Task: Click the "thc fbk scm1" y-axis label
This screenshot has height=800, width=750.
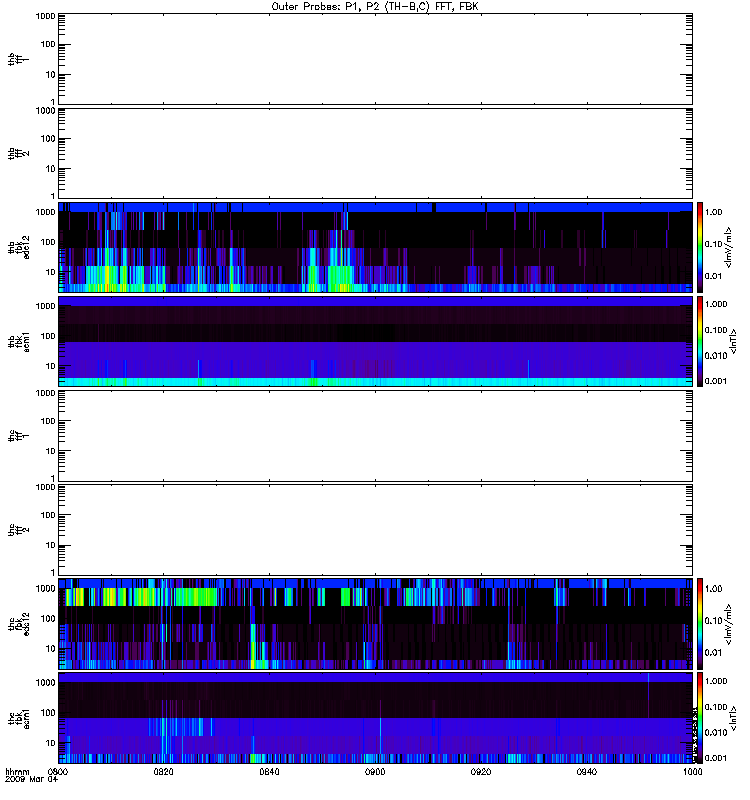Action: [19, 718]
